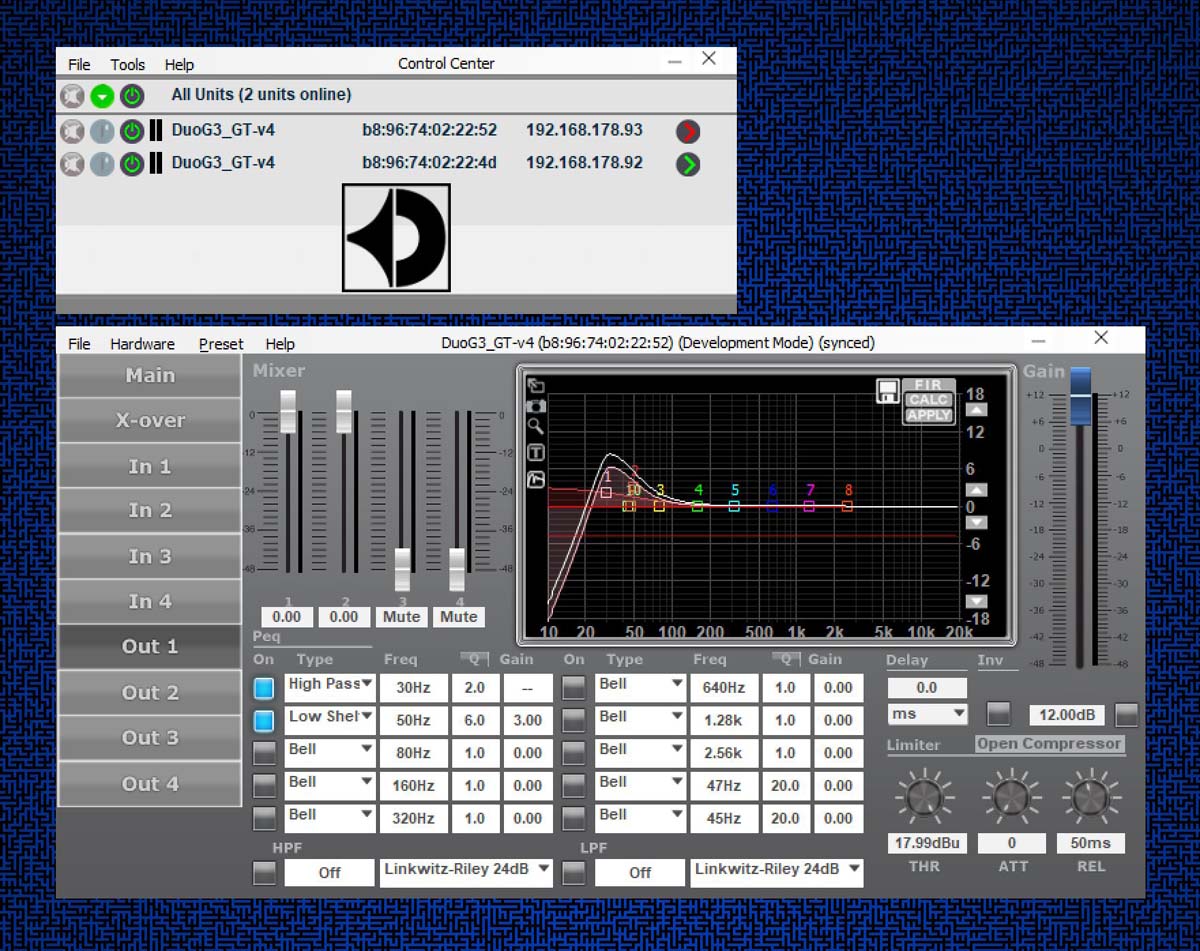Image resolution: width=1200 pixels, height=951 pixels.
Task: Click the camera snapshot icon in graph
Action: coord(536,406)
